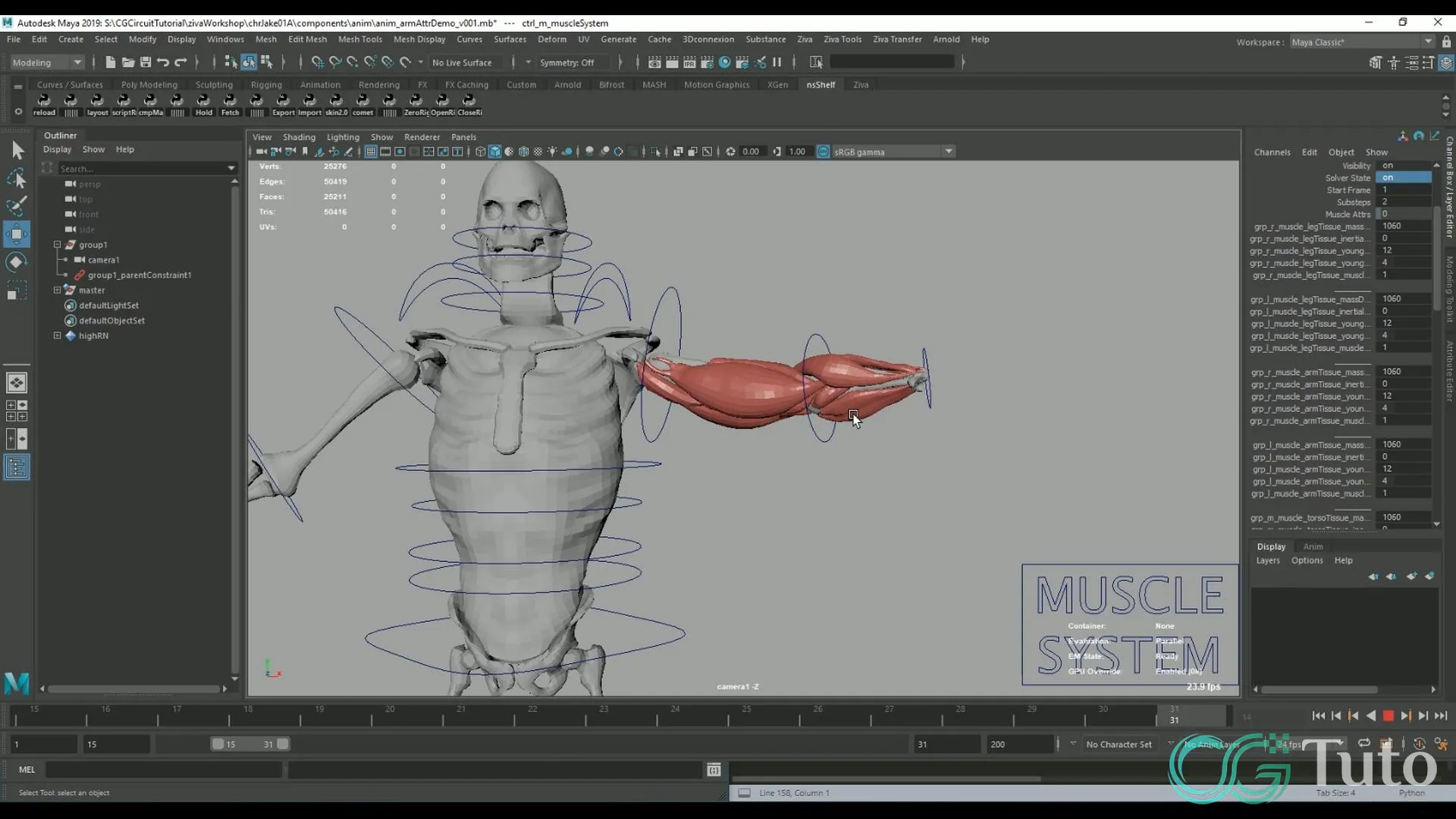Activate the Export shelf icon
Image resolution: width=1456 pixels, height=819 pixels.
pos(283,104)
